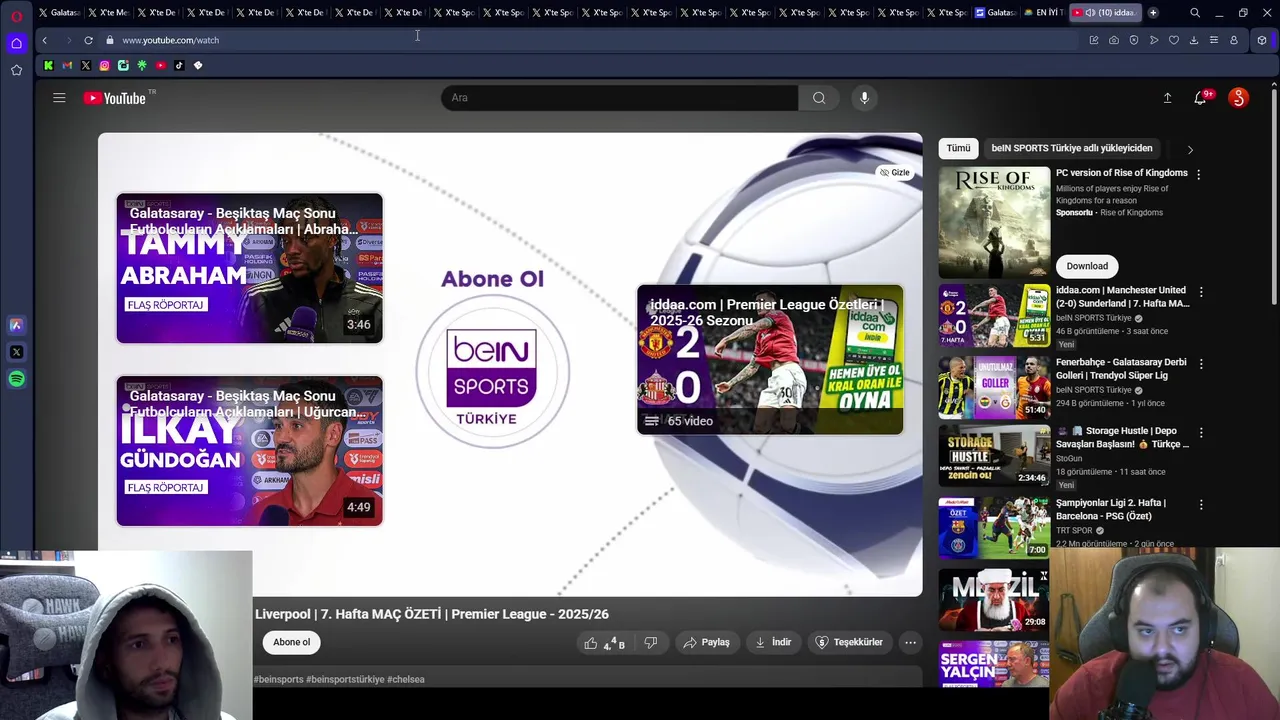Open the YouTube hamburger guide menu
This screenshot has height=720, width=1280.
pos(59,98)
